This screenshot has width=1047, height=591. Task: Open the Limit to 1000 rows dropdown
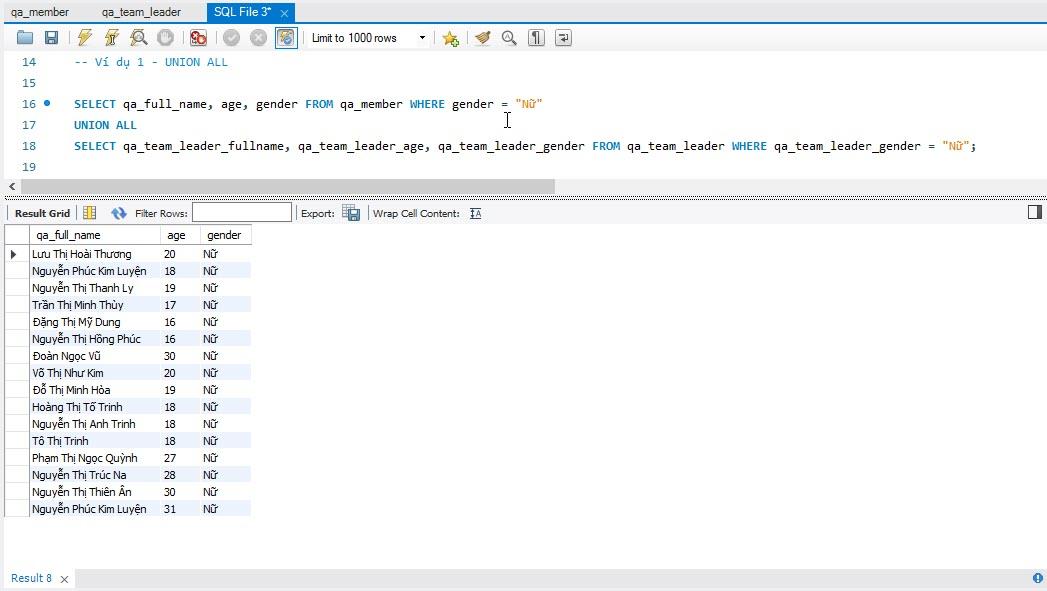(x=368, y=38)
